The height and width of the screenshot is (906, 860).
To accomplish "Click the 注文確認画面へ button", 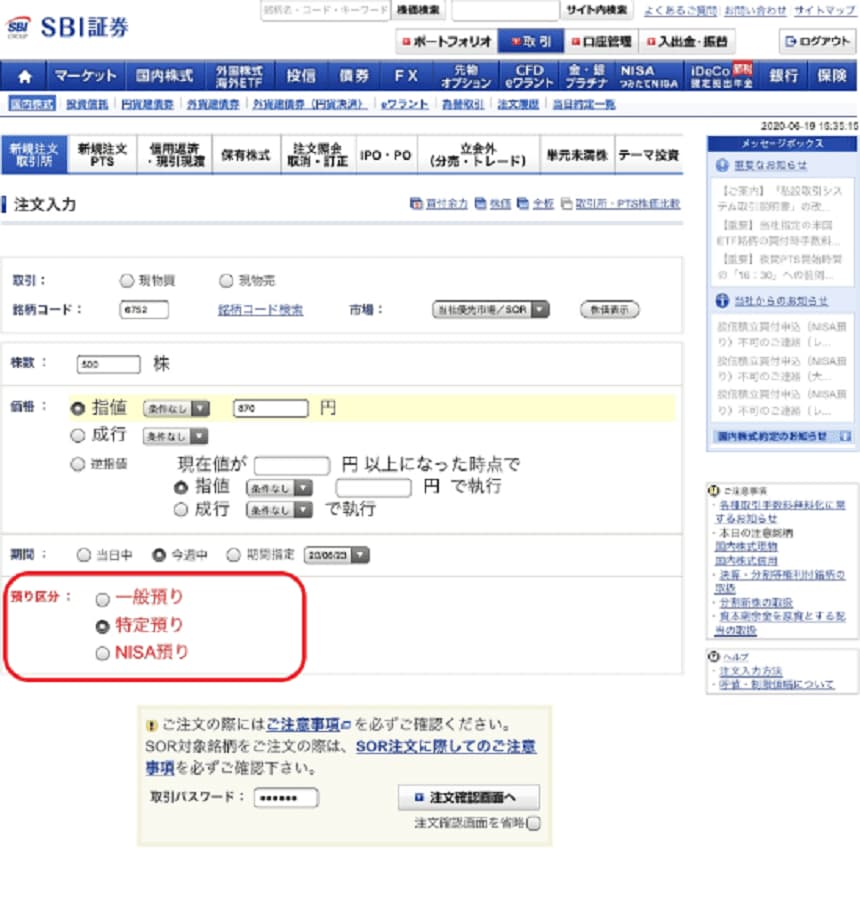I will click(x=469, y=798).
